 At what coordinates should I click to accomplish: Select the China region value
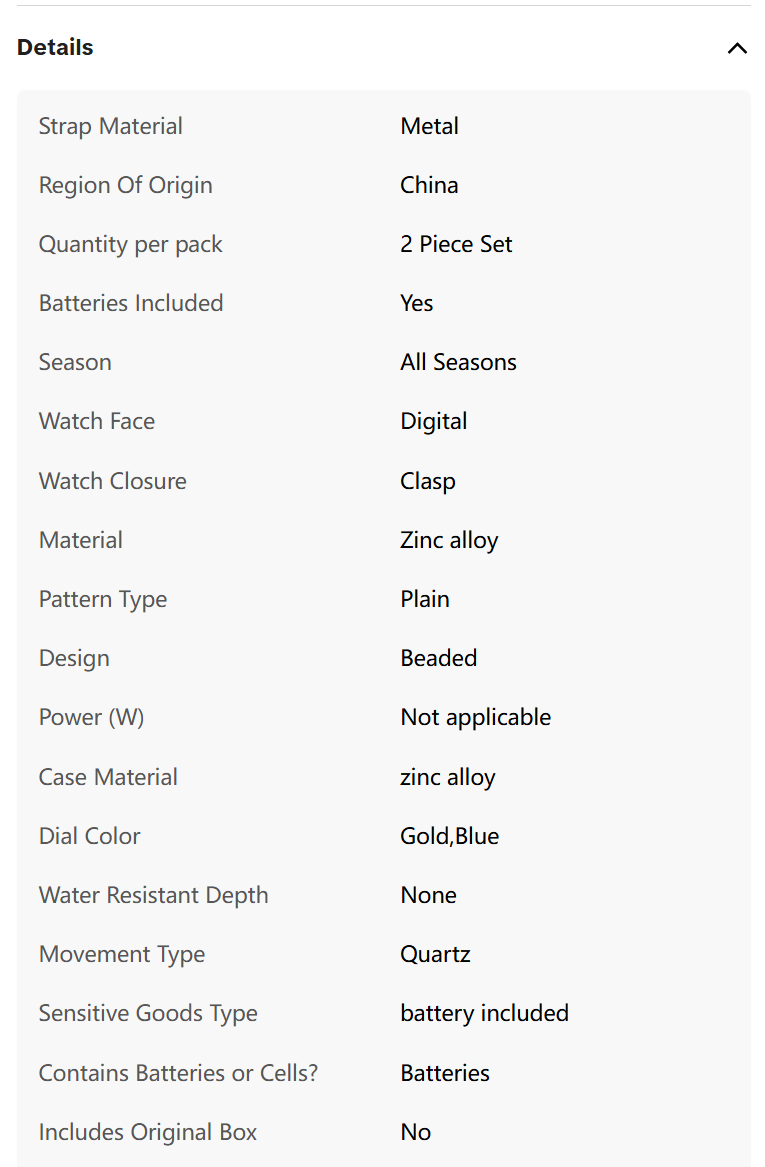click(x=429, y=185)
